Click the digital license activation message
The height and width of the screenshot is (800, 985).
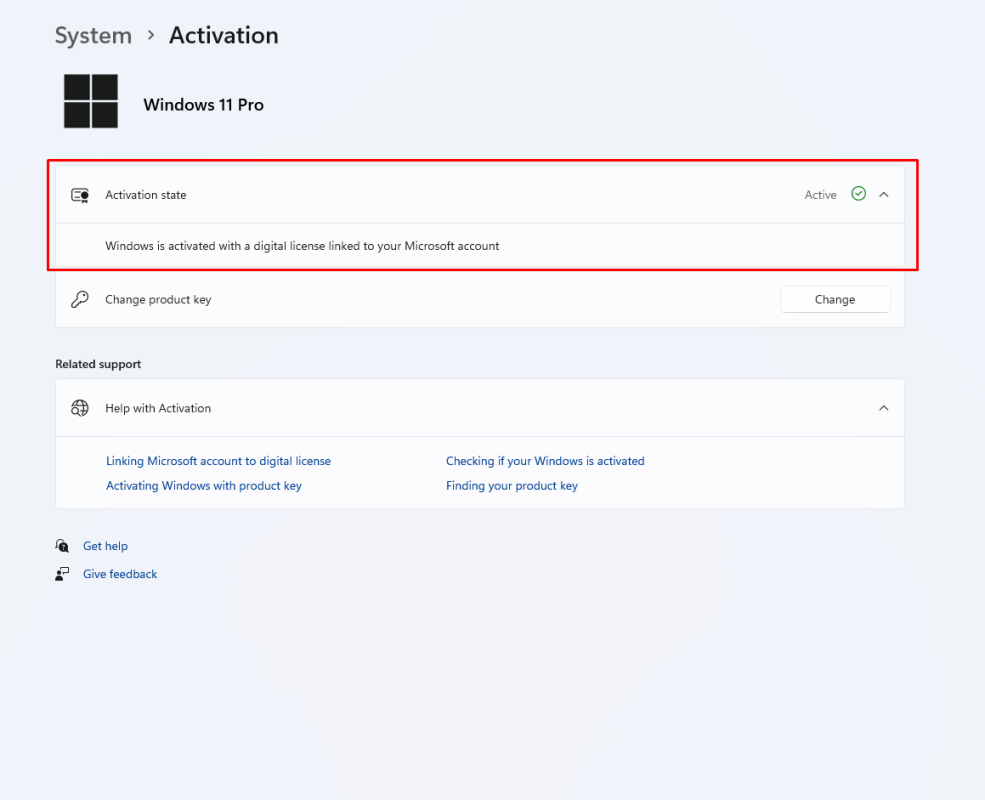tap(302, 246)
